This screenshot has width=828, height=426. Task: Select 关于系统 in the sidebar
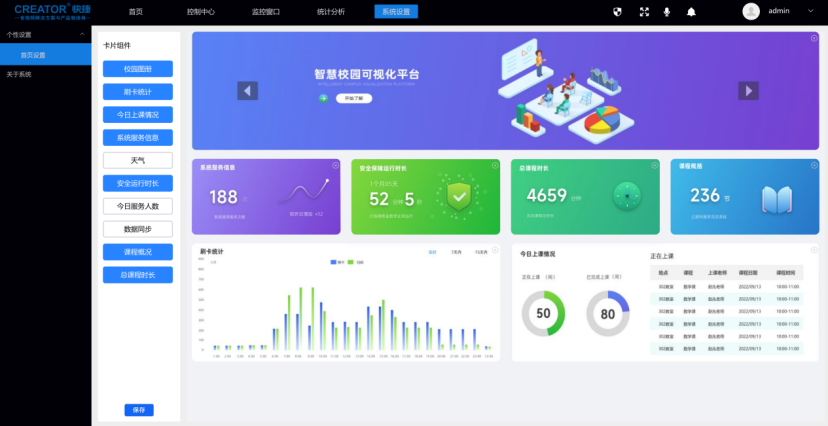pyautogui.click(x=19, y=75)
